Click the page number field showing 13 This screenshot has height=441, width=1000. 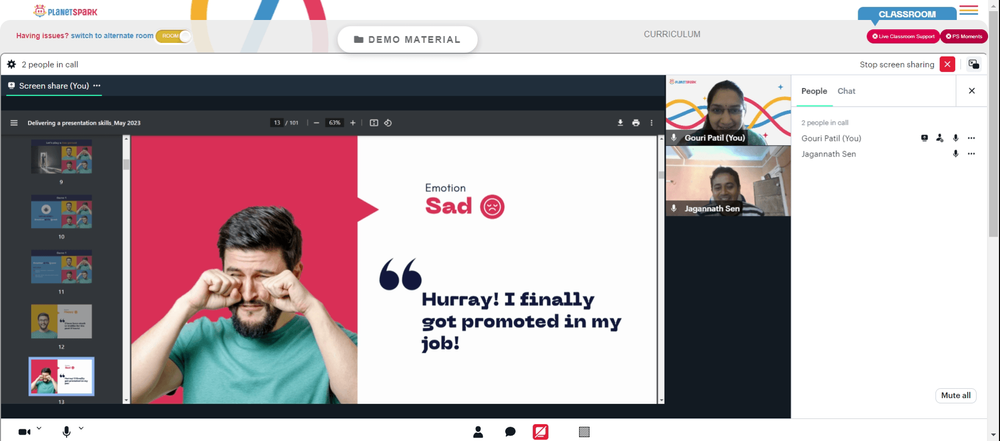(x=277, y=123)
